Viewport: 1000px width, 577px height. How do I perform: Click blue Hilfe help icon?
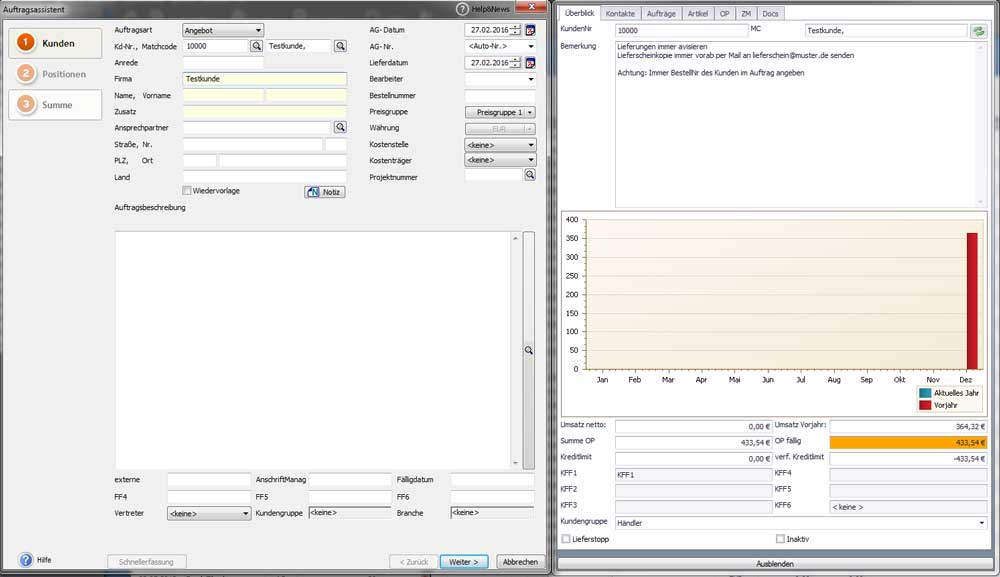(26, 560)
